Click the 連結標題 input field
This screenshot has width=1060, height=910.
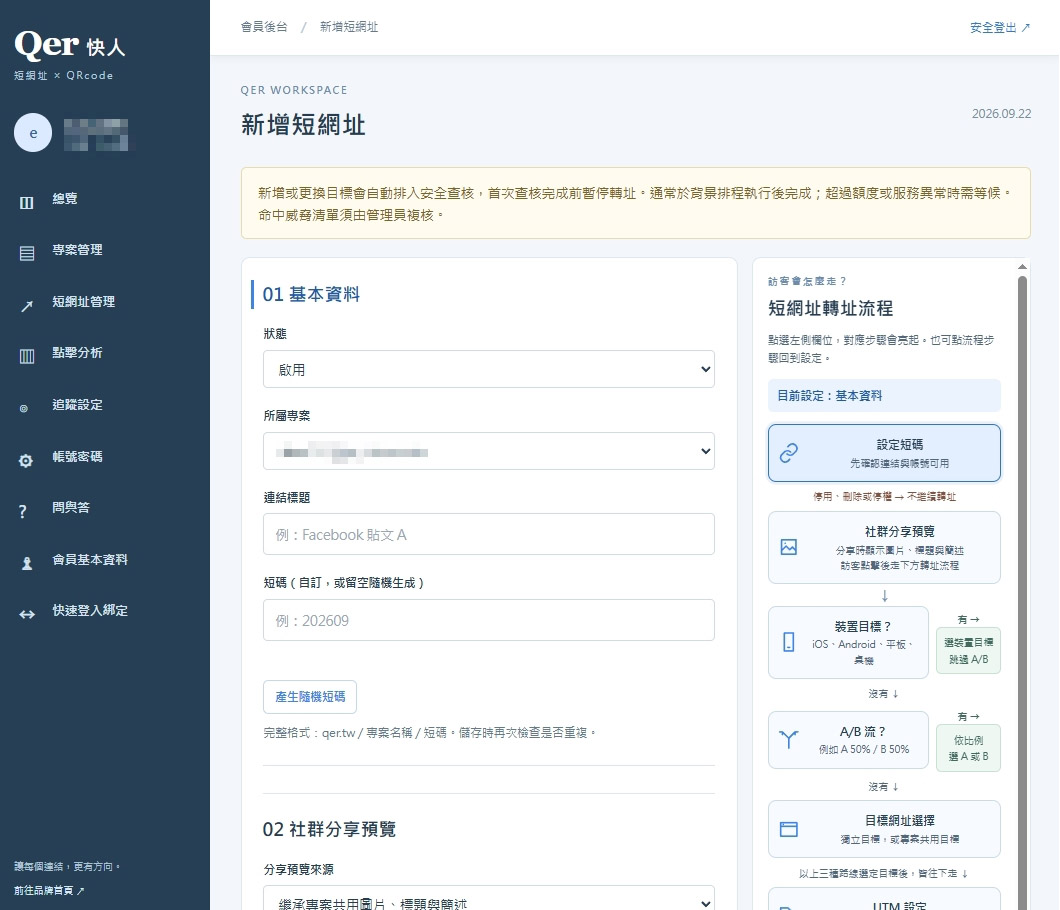click(489, 534)
